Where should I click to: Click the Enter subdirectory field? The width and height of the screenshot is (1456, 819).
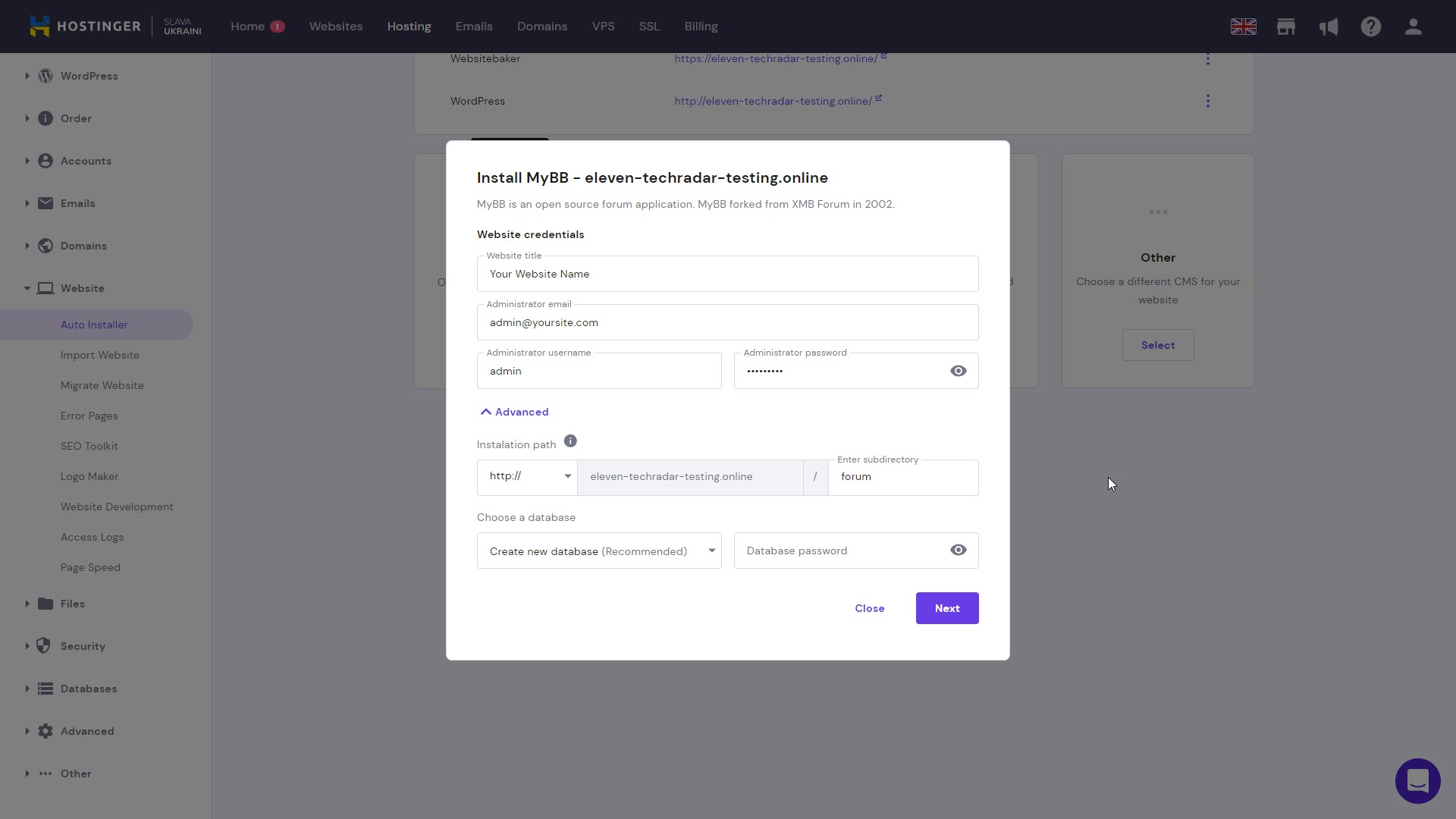(x=903, y=477)
